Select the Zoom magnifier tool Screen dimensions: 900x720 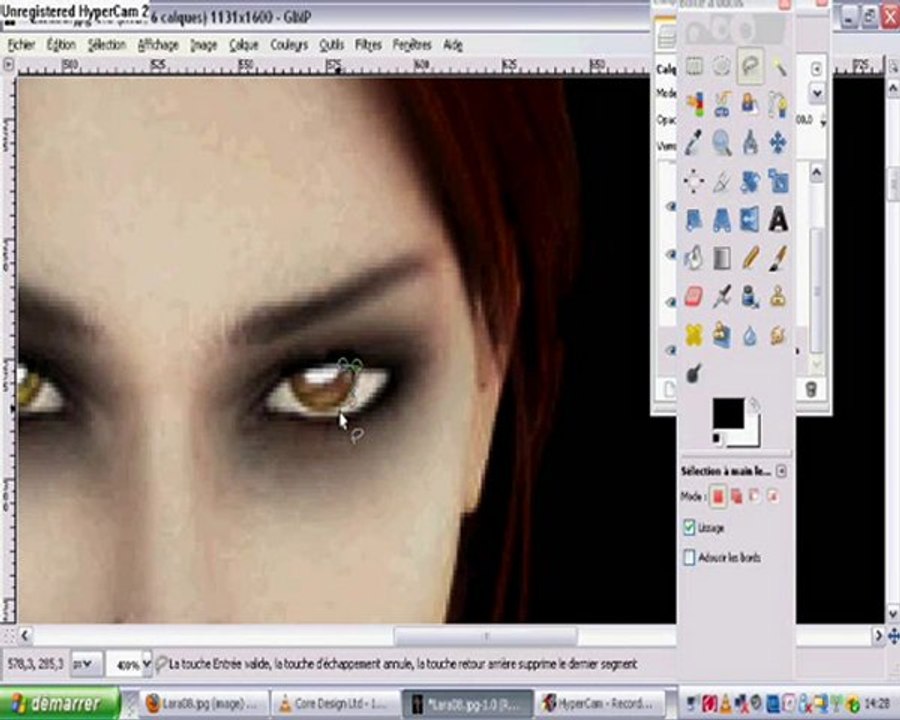pos(721,143)
